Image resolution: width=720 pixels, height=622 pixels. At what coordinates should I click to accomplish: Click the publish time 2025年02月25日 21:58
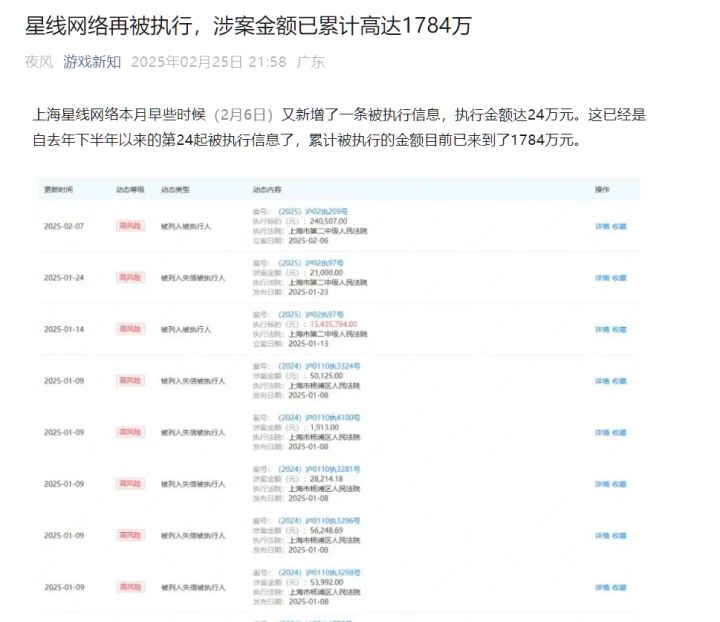tap(208, 62)
